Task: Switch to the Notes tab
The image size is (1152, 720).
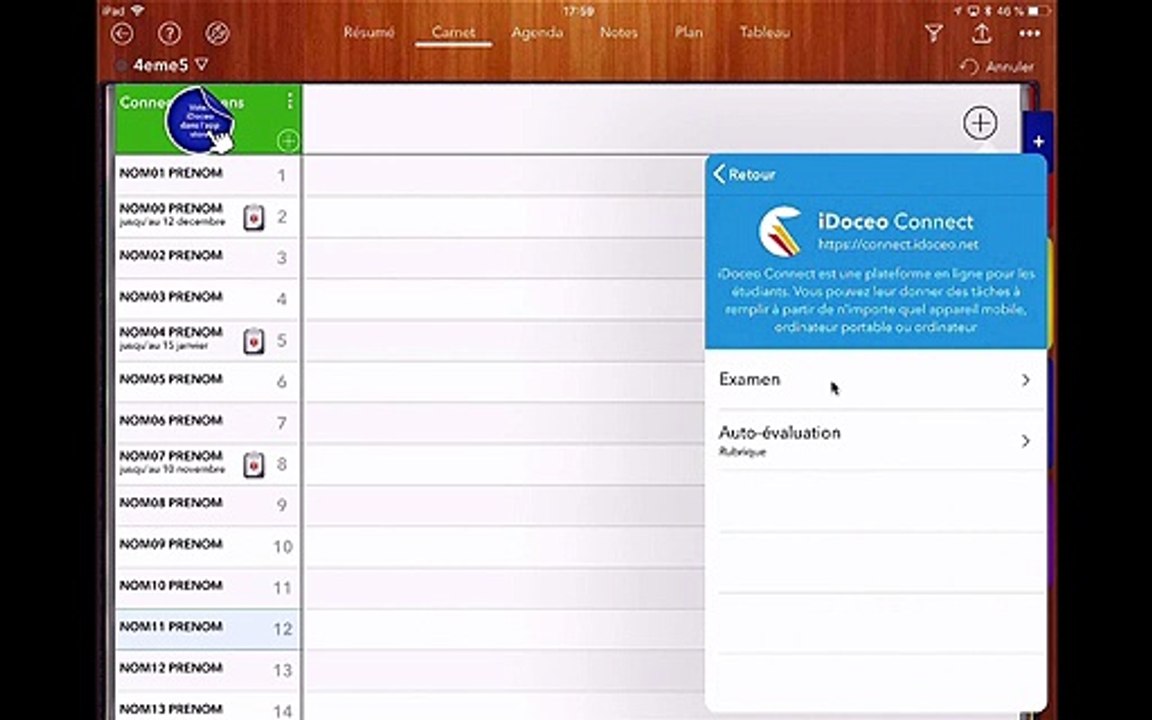Action: [619, 32]
